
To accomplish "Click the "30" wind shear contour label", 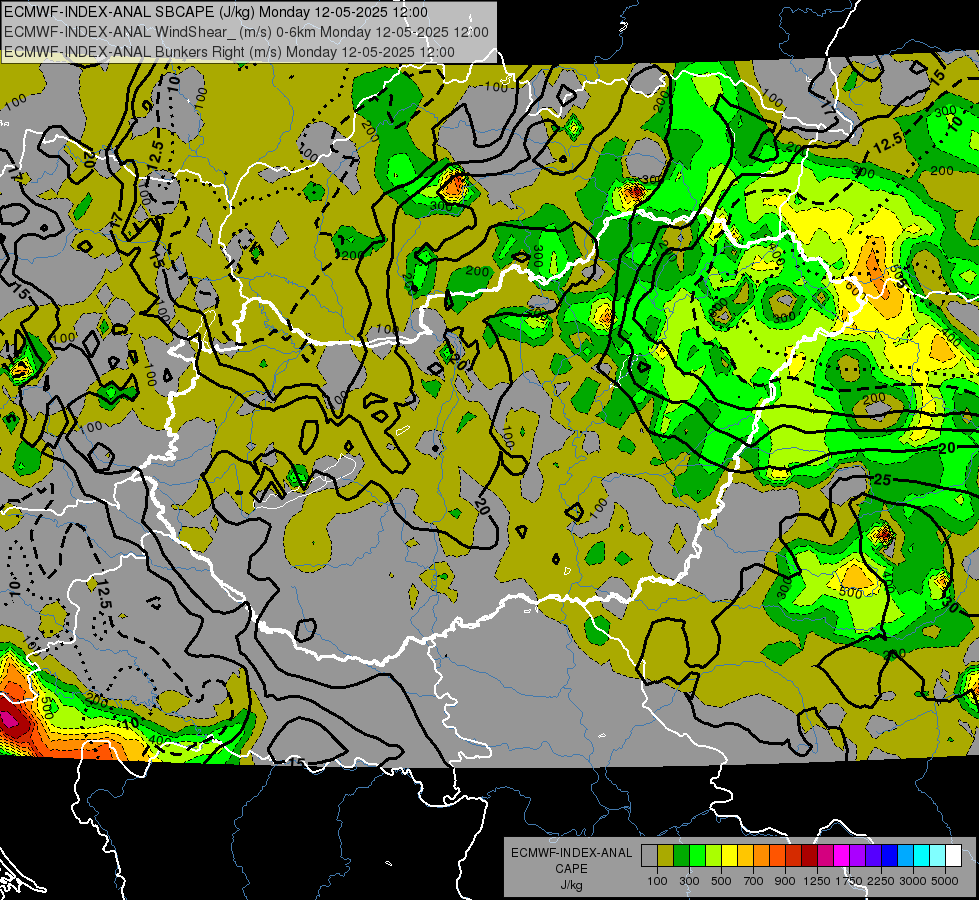I will click(x=950, y=605).
